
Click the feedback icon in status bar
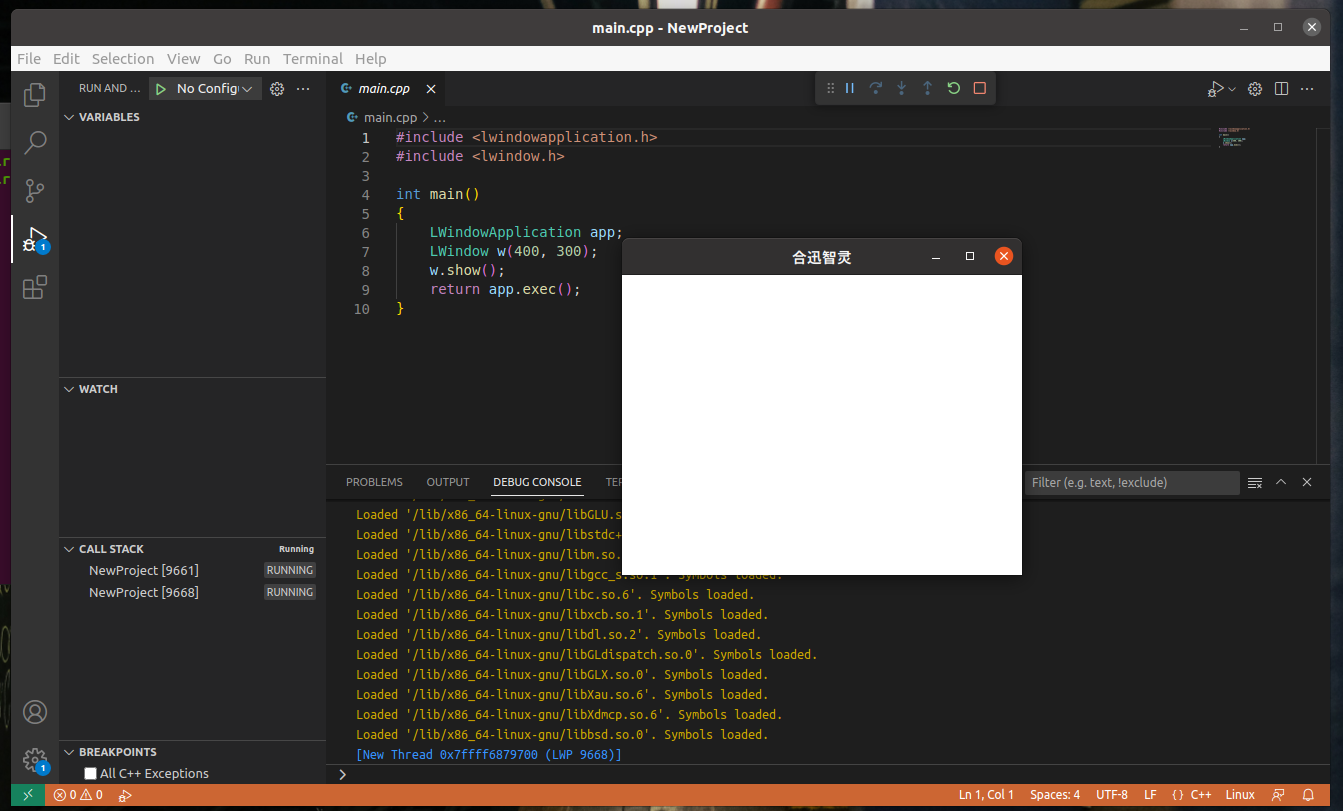pos(1278,795)
